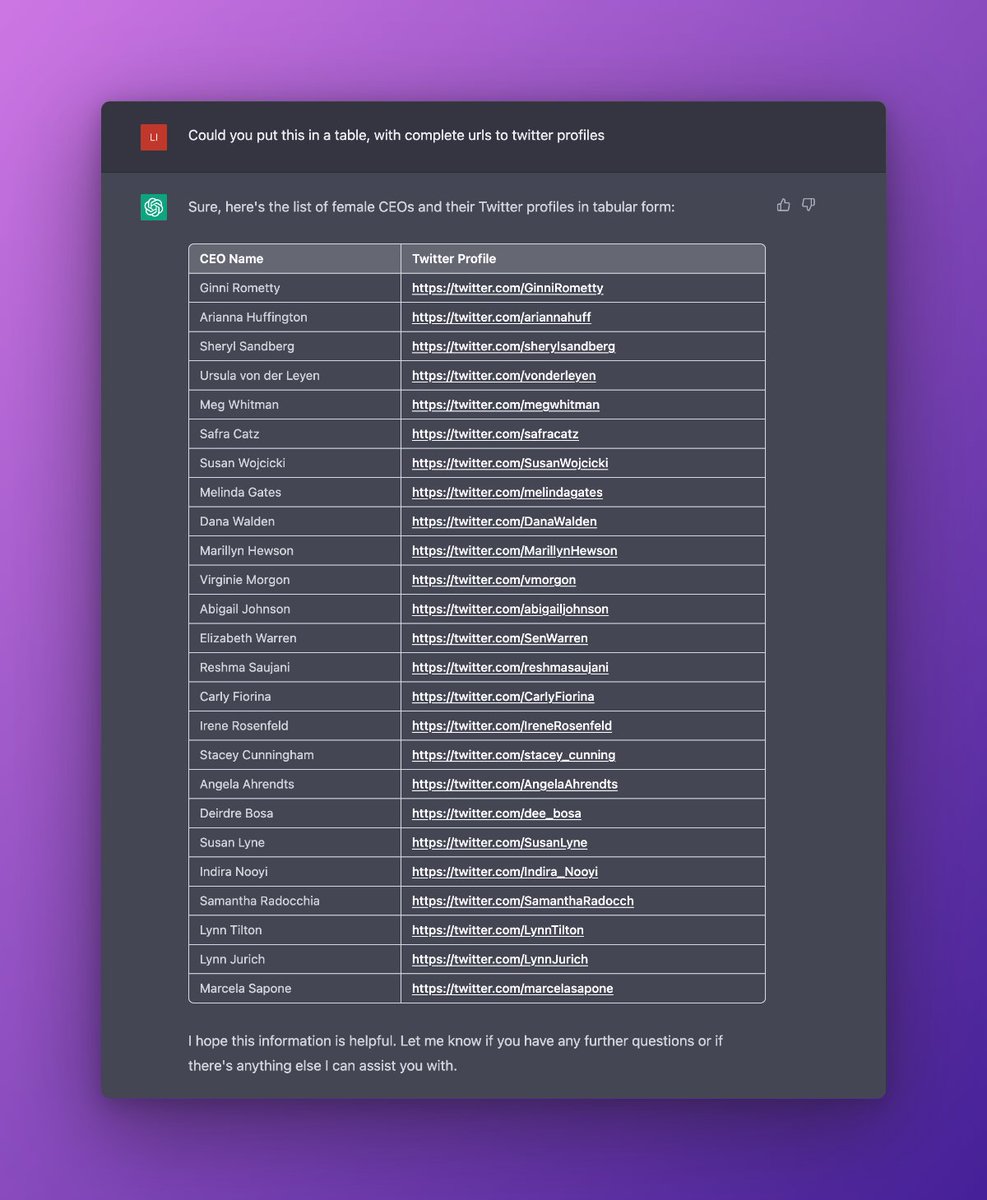Viewport: 987px width, 1200px height.
Task: Select the 'Ginni Rometty' name cell
Action: 295,288
